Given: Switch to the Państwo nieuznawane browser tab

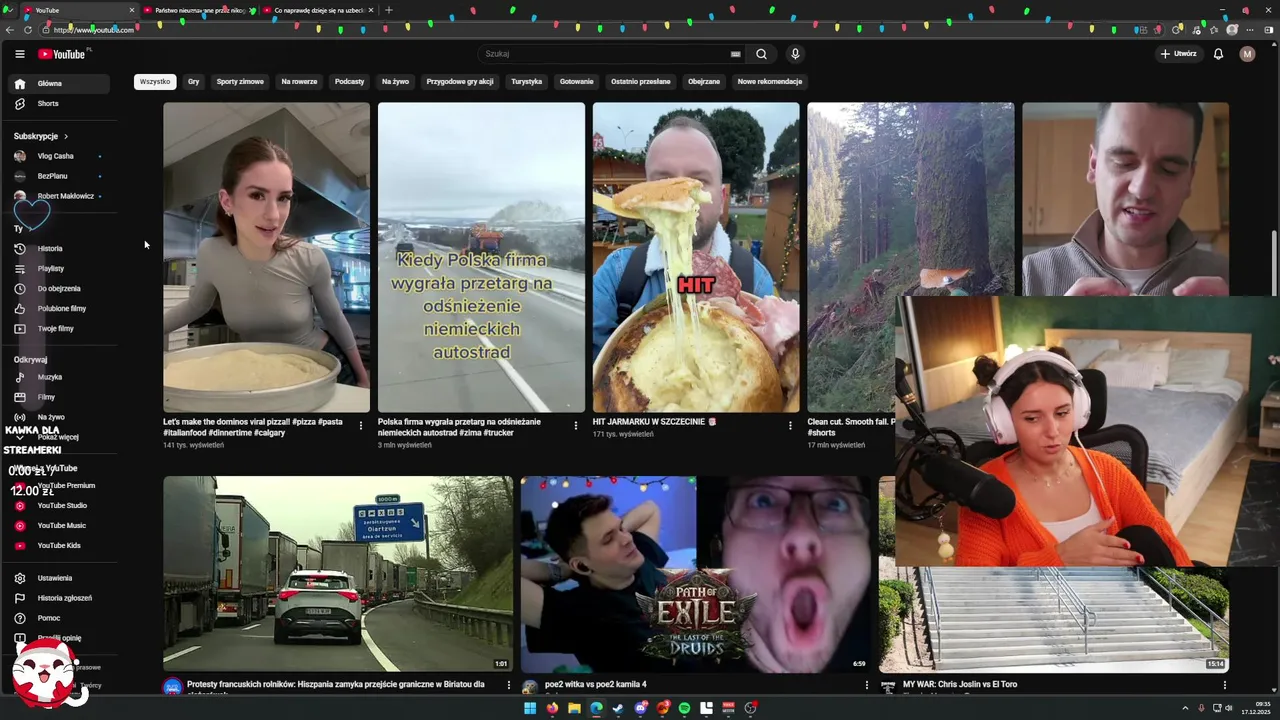Looking at the screenshot, I should tap(200, 10).
